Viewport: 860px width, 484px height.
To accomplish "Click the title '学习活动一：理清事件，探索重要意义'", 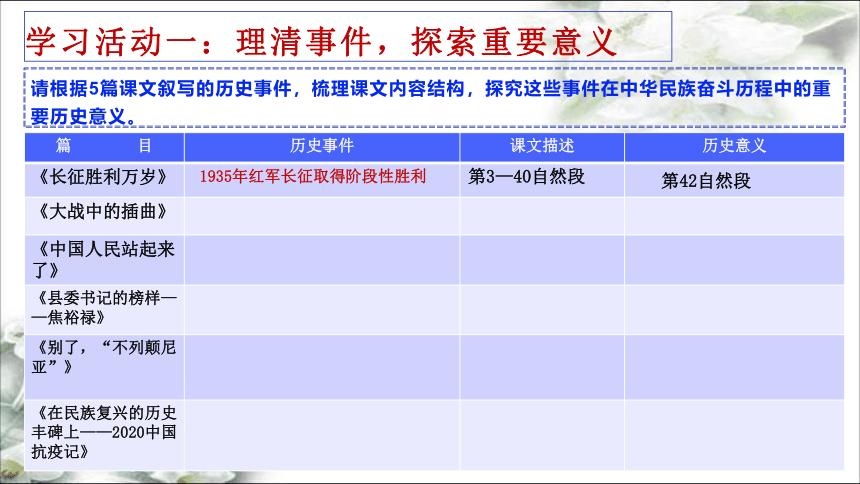I will [x=321, y=42].
